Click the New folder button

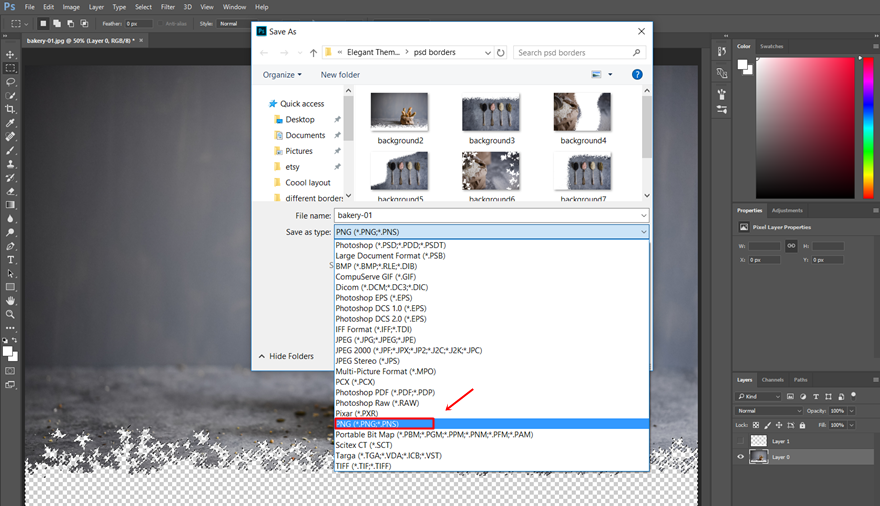coord(340,75)
